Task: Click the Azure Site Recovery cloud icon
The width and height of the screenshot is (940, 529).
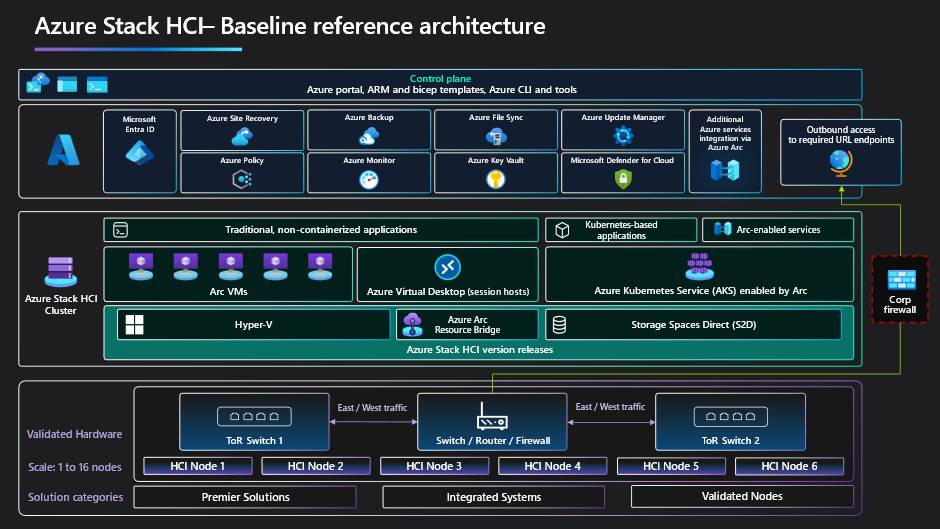Action: coord(242,137)
